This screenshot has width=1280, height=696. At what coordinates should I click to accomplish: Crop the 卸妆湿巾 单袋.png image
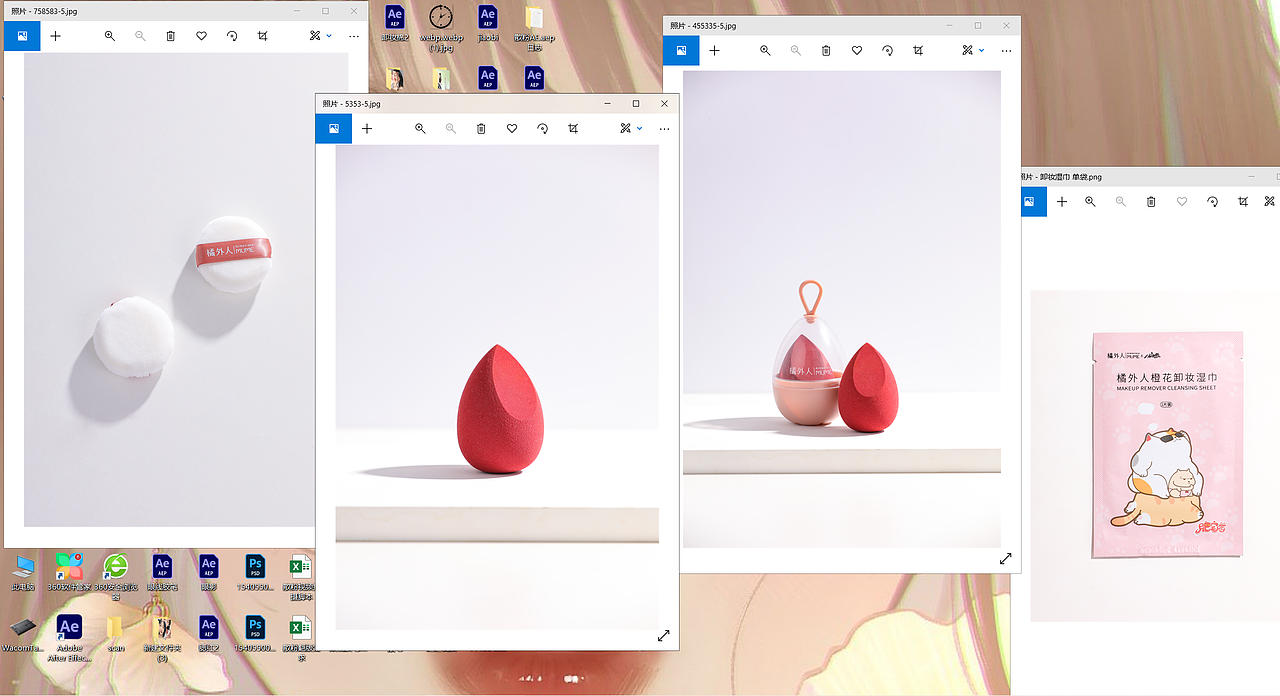[1243, 201]
